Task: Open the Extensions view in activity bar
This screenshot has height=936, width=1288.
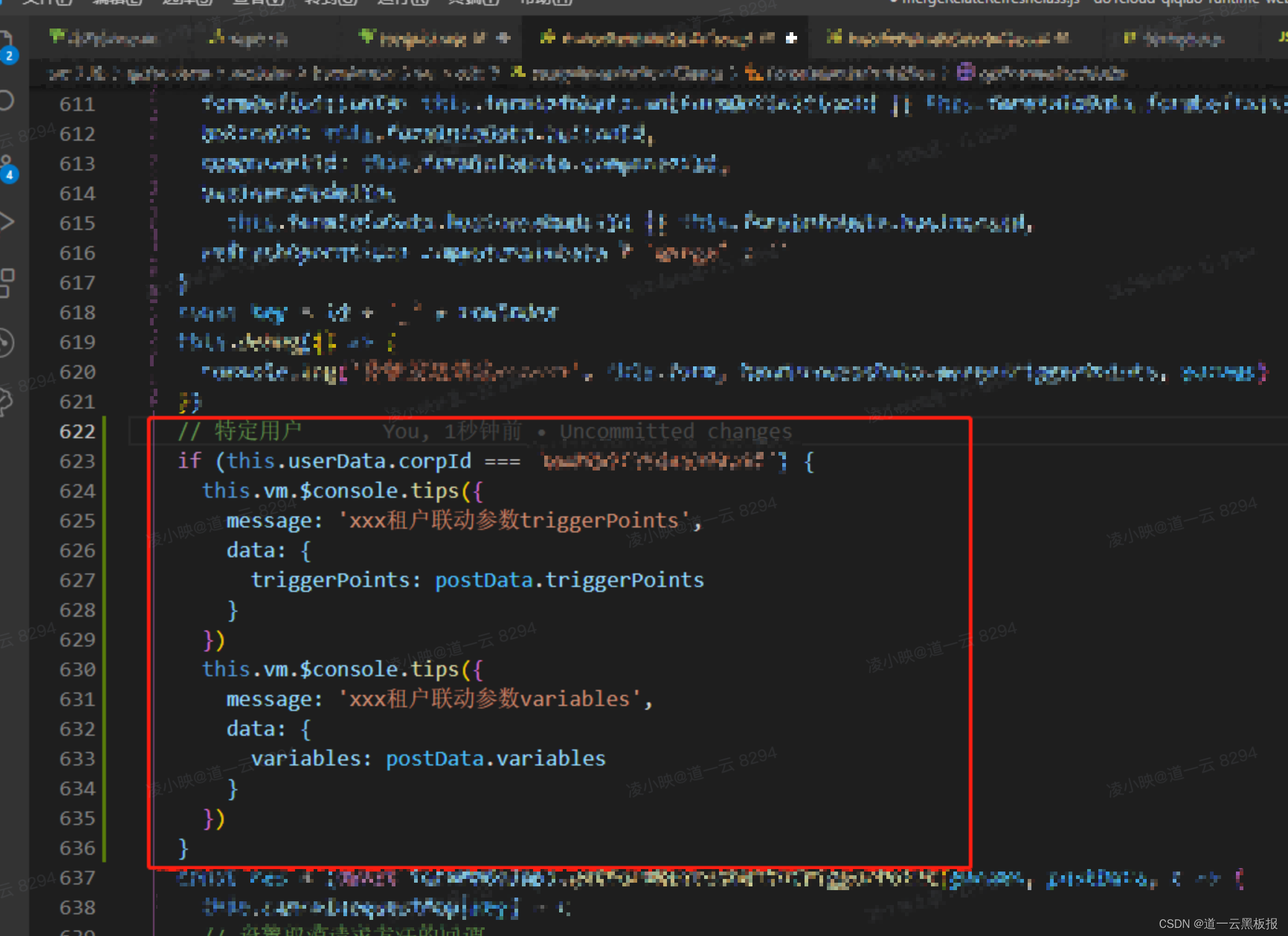Action: (x=6, y=282)
